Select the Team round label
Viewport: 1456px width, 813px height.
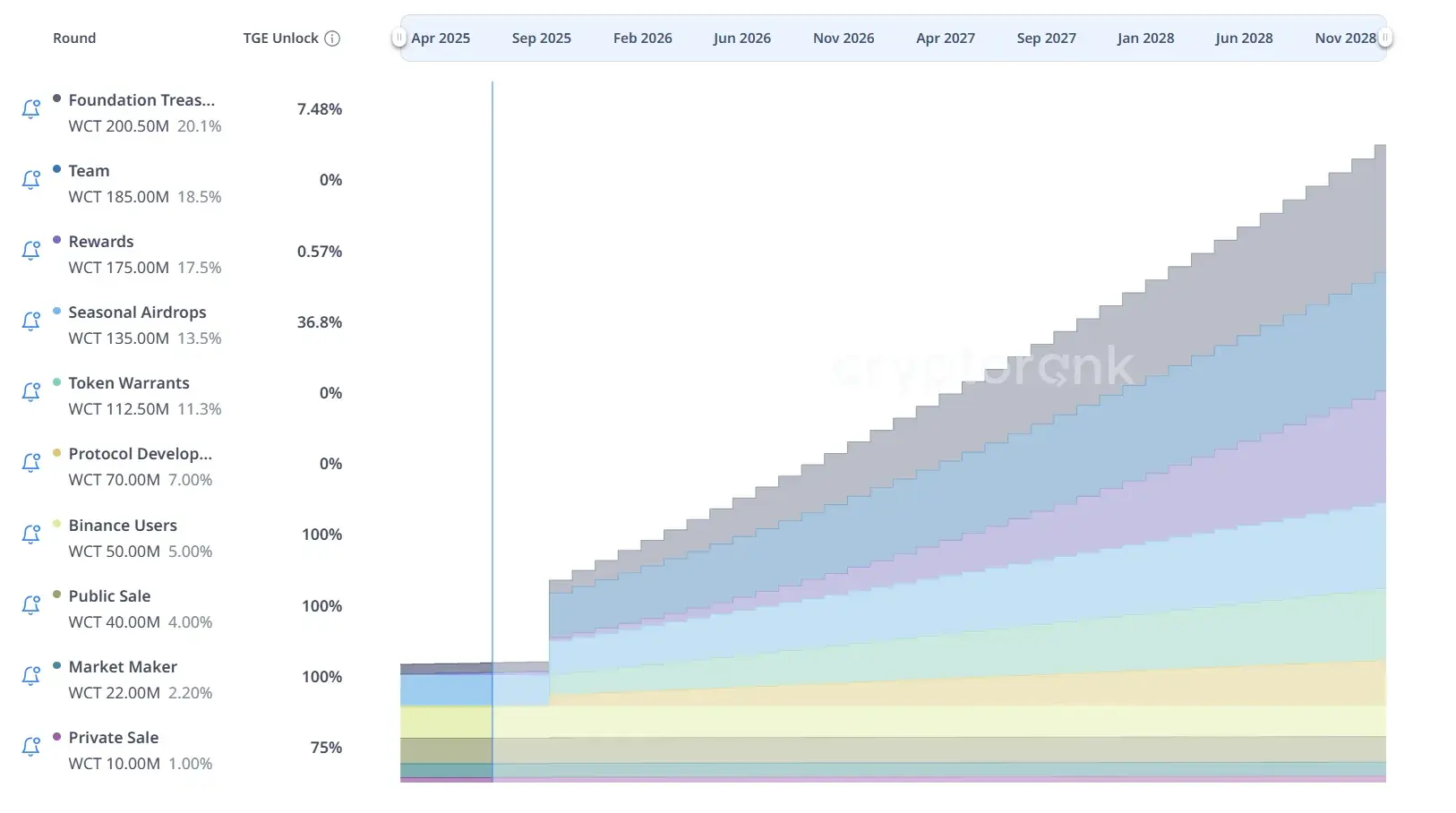coord(89,171)
